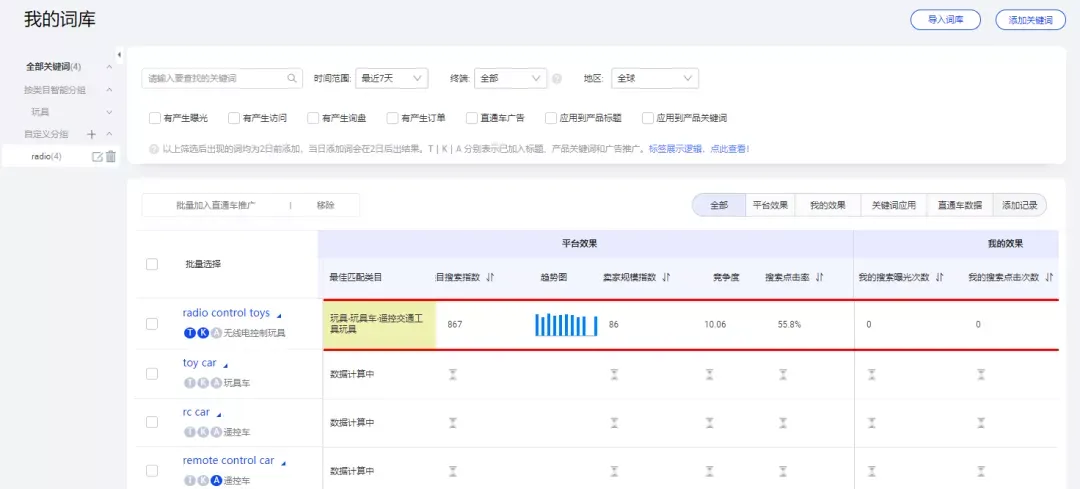Click hourglass icon in toy car search index cell
Image resolution: width=1080 pixels, height=489 pixels.
coord(453,374)
